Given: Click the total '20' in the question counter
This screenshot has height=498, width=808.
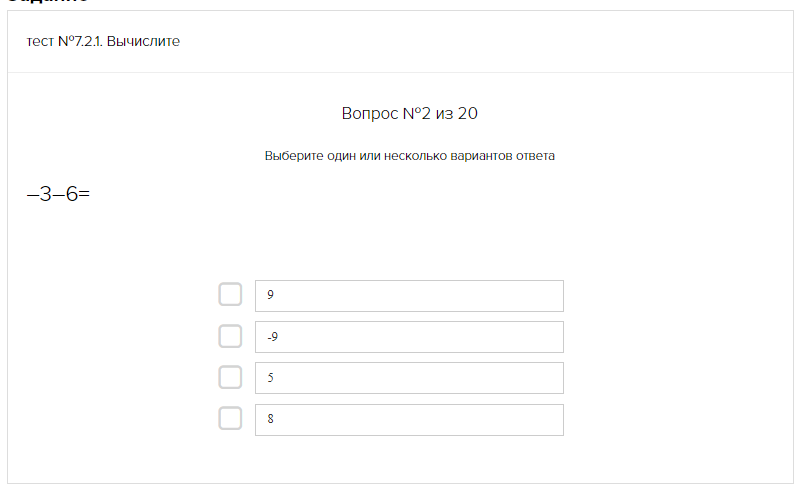Looking at the screenshot, I should [x=467, y=114].
